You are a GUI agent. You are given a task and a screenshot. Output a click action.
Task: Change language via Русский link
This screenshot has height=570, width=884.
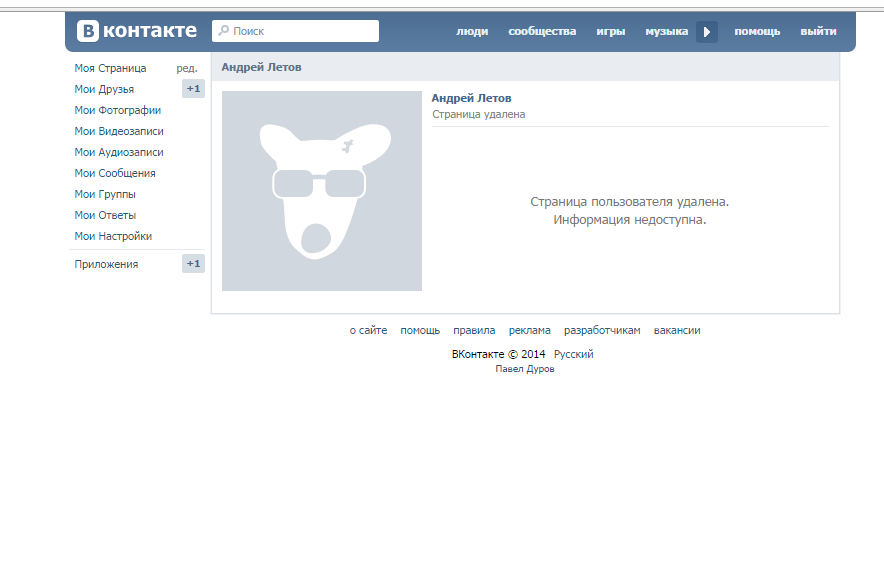[x=573, y=354]
